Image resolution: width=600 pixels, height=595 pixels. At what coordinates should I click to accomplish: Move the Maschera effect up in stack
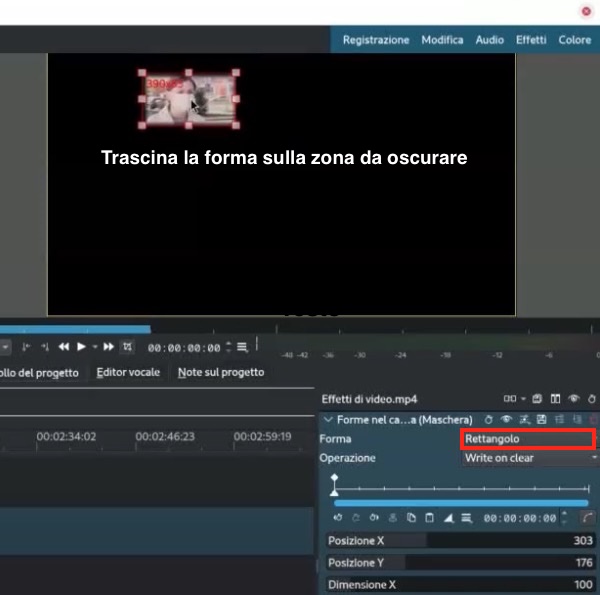pos(559,419)
